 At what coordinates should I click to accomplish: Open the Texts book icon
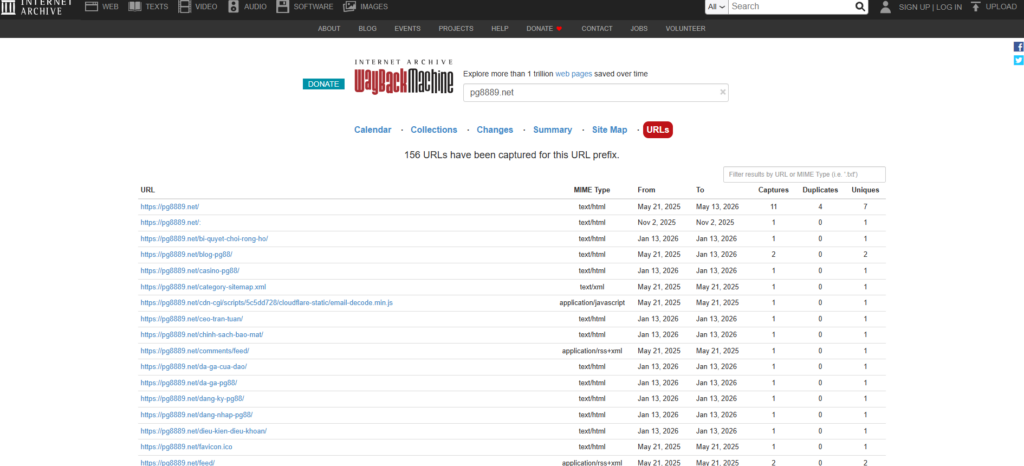(x=135, y=7)
